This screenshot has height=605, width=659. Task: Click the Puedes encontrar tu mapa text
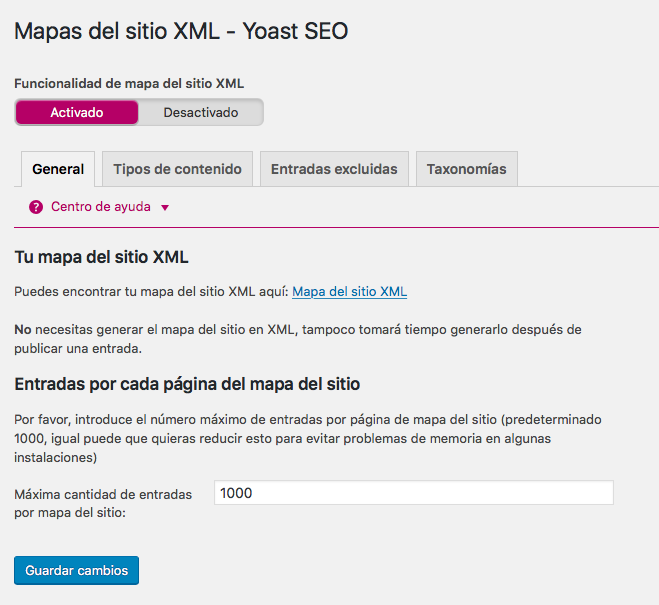pos(152,292)
